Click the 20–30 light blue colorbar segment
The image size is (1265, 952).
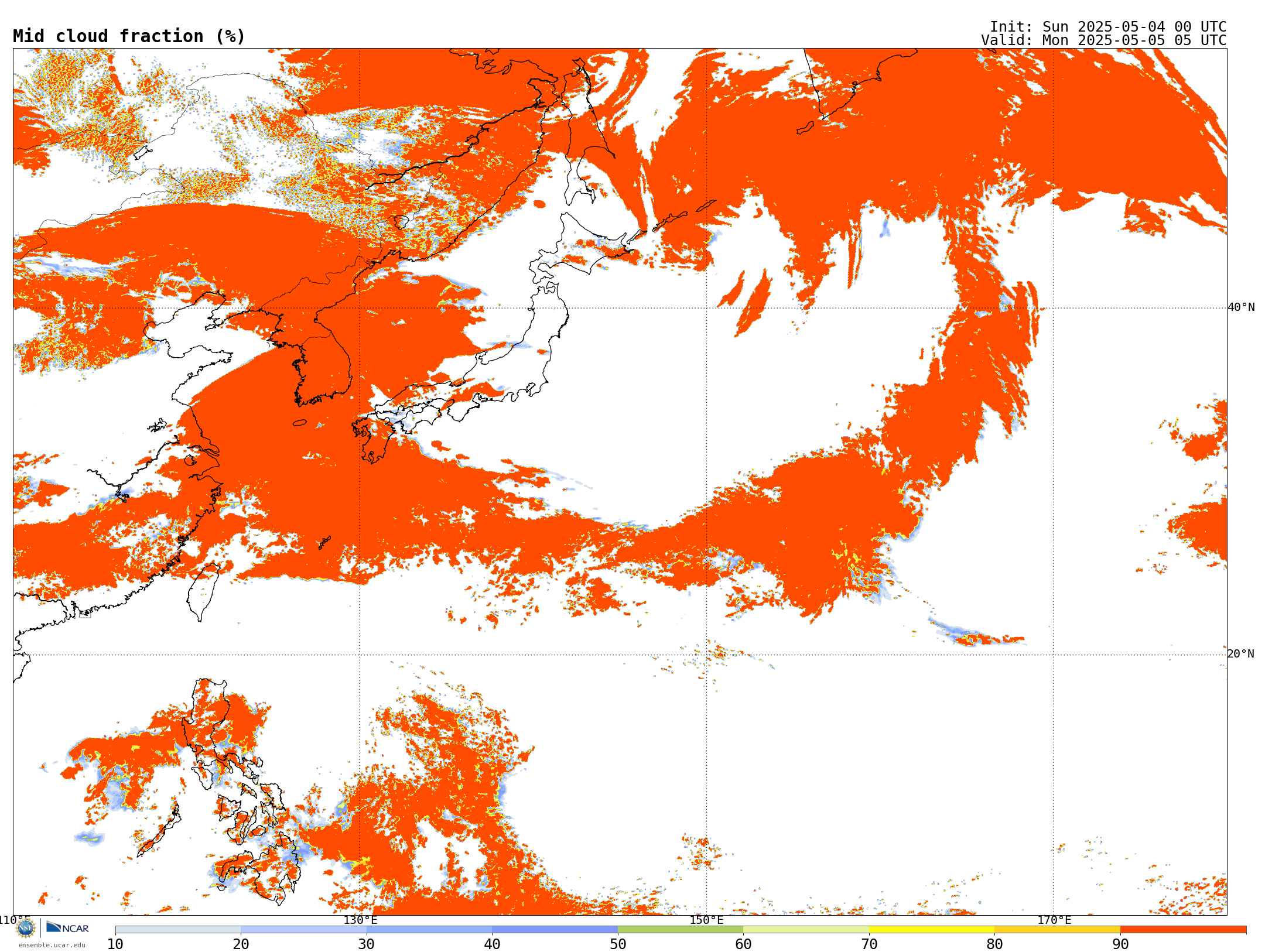click(303, 930)
